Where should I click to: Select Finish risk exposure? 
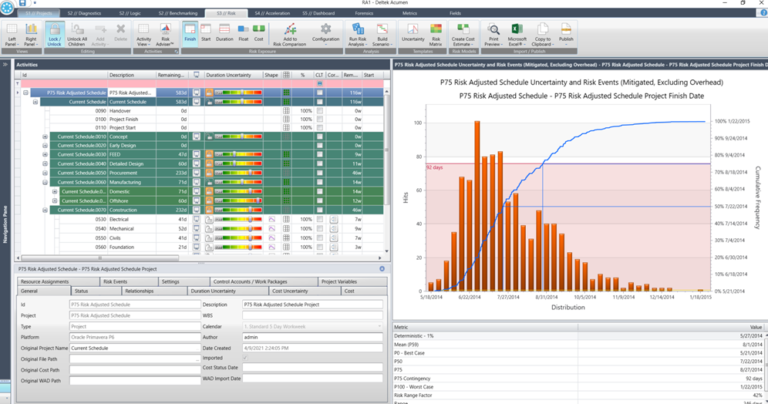point(190,33)
